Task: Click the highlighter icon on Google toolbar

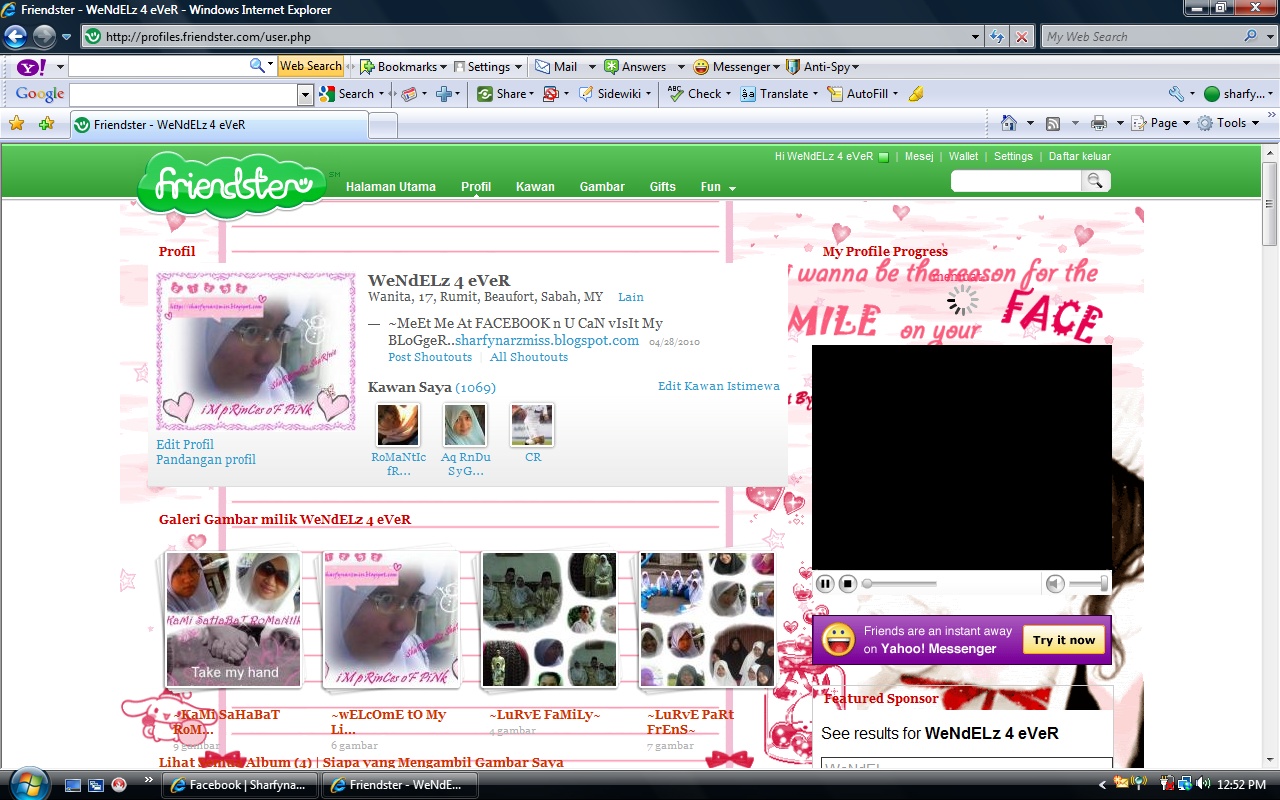Action: point(915,94)
